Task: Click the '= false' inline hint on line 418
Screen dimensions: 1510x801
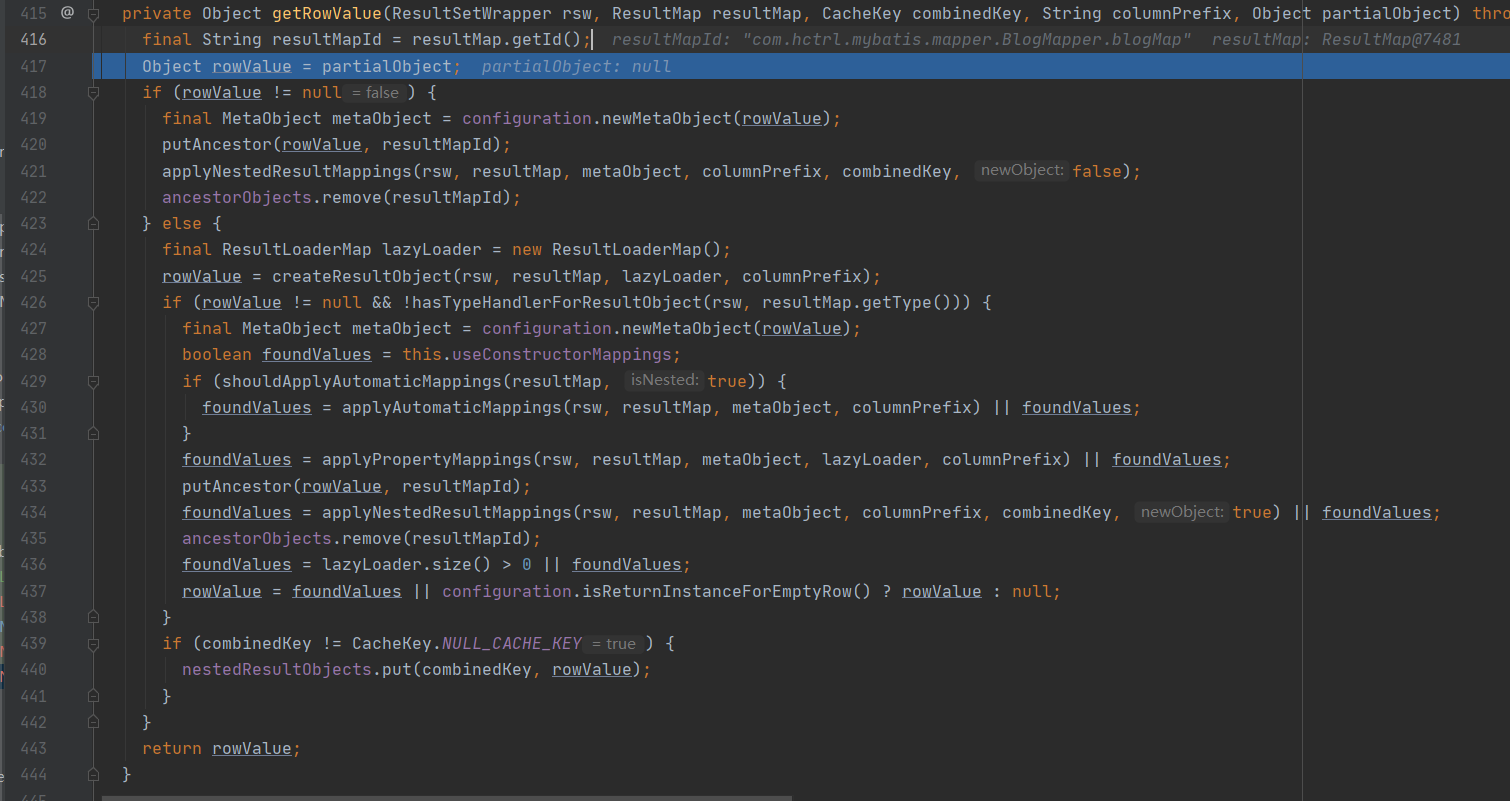Action: coord(375,93)
